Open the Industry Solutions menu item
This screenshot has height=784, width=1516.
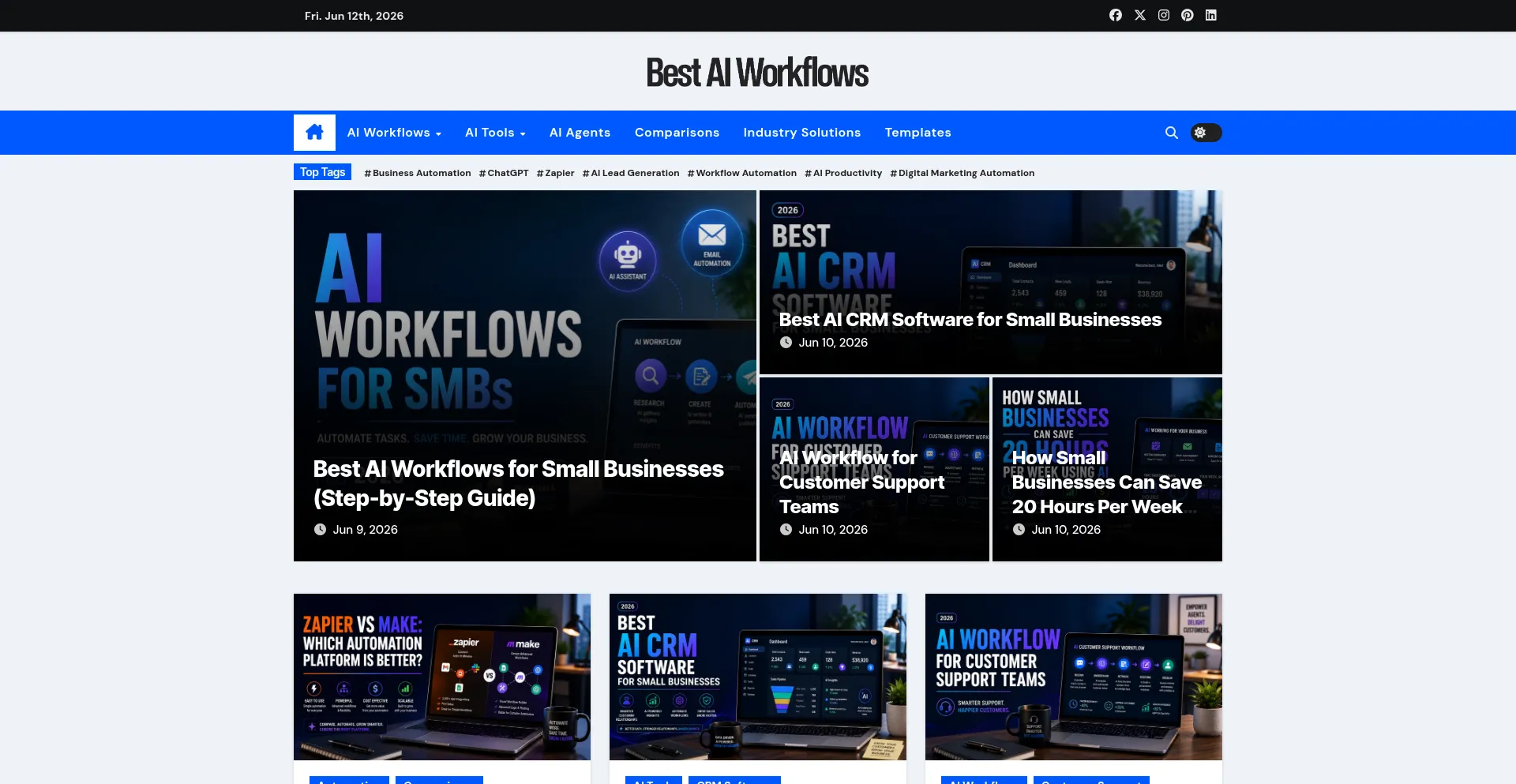tap(801, 133)
